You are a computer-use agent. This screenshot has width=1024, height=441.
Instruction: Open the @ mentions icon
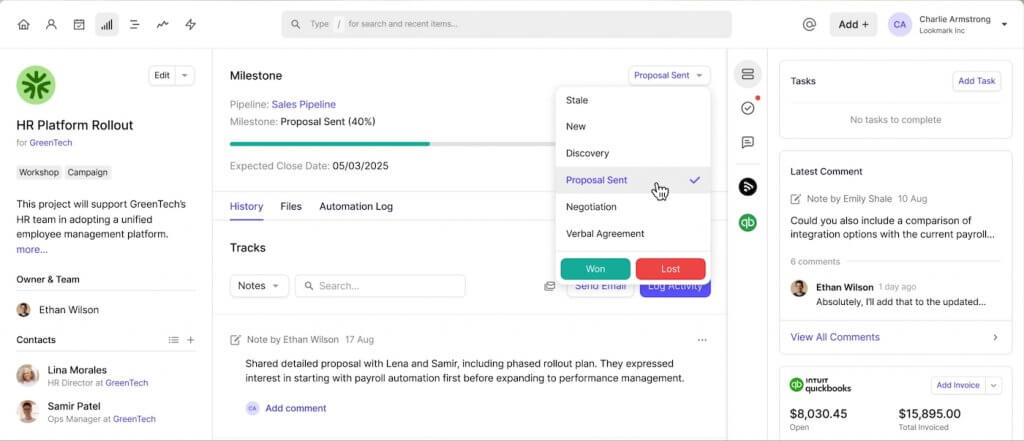point(809,24)
